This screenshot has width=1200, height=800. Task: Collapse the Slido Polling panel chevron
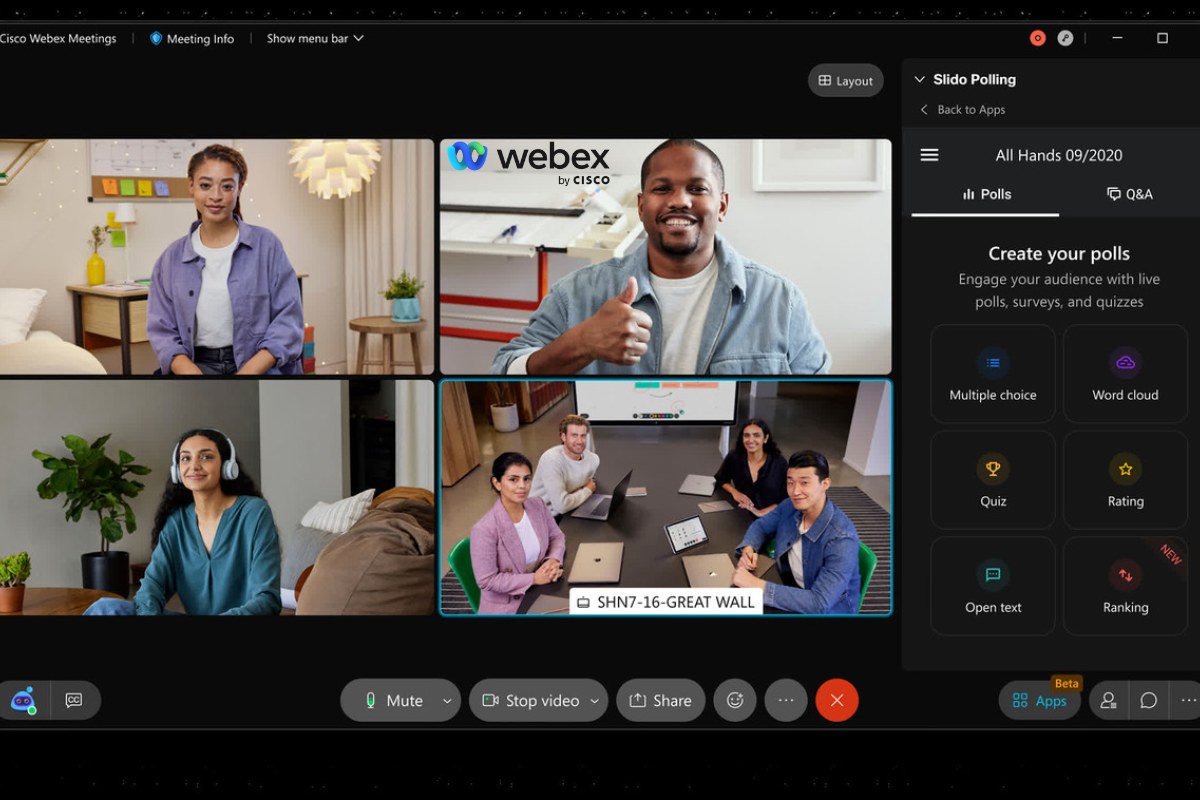(920, 79)
